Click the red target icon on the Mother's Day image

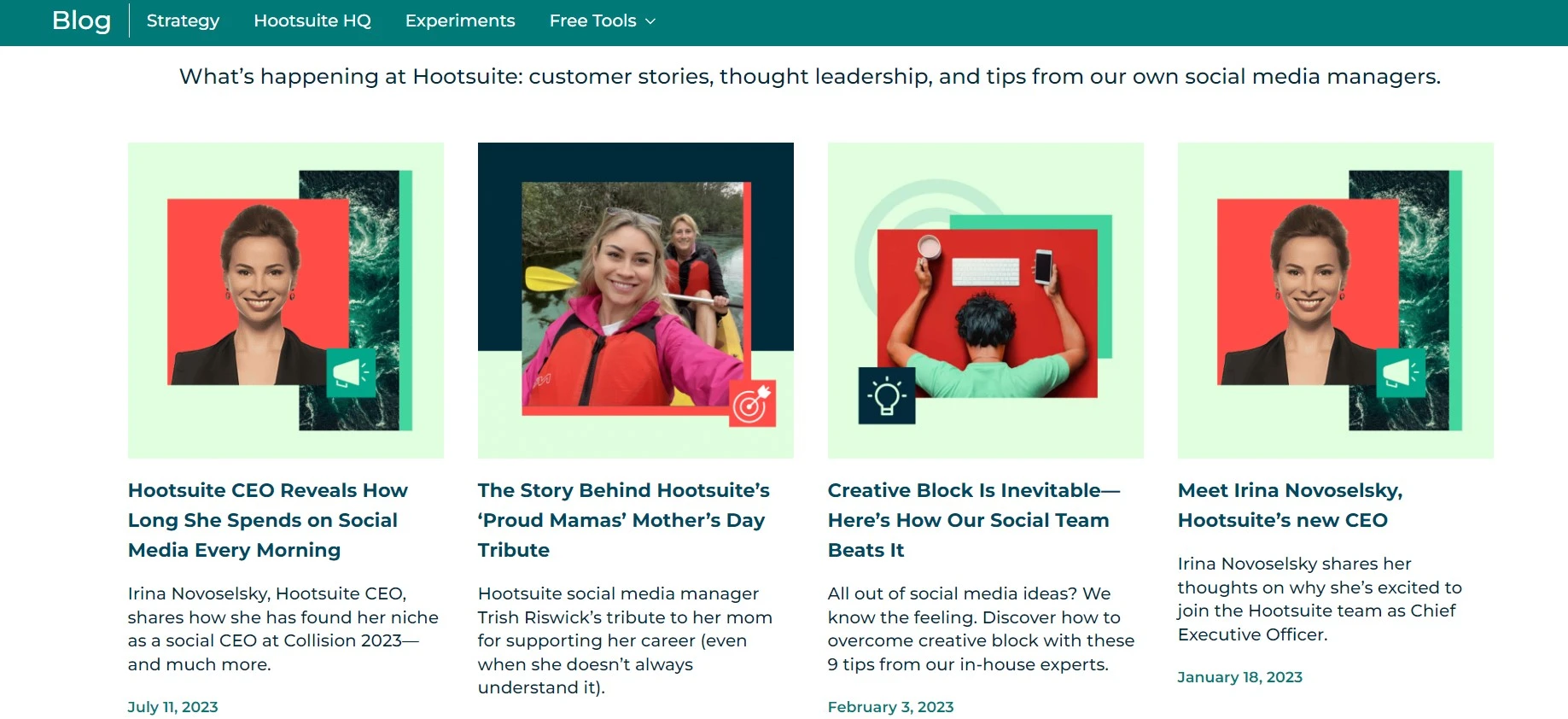point(752,402)
